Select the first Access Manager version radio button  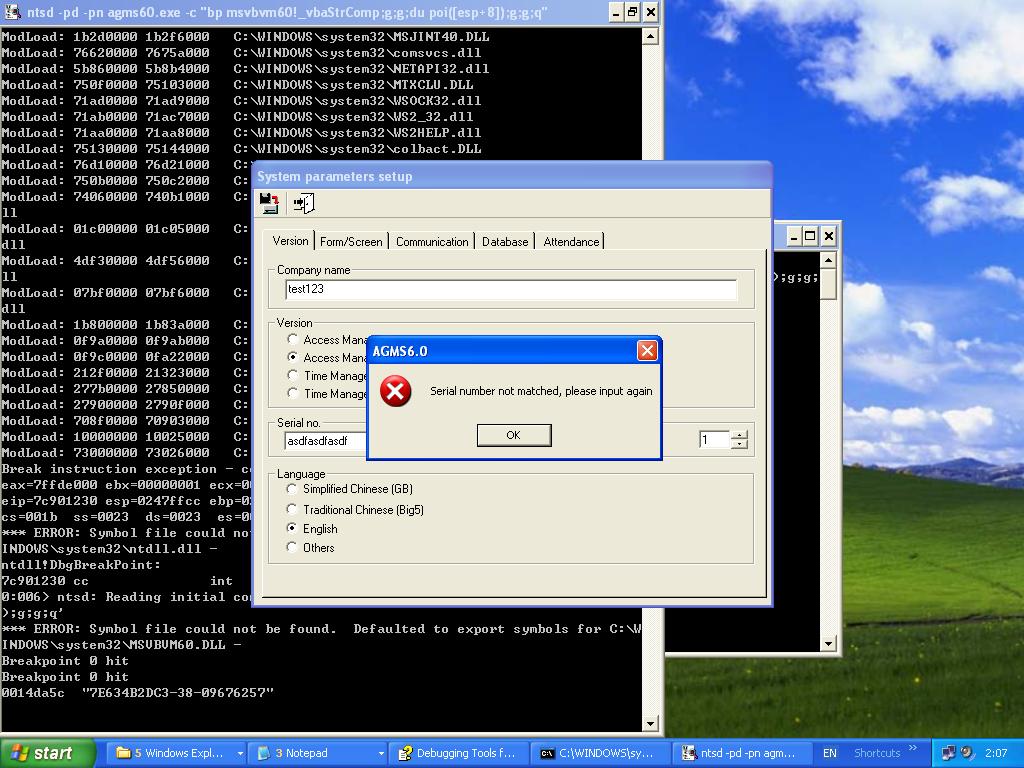[x=293, y=339]
